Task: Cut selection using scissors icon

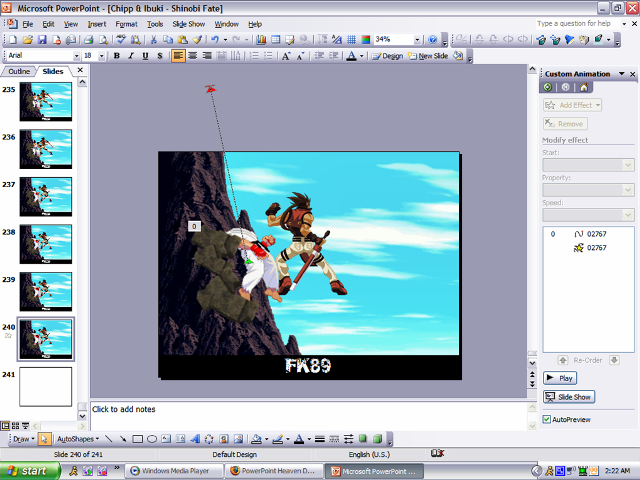Action: pyautogui.click(x=153, y=40)
